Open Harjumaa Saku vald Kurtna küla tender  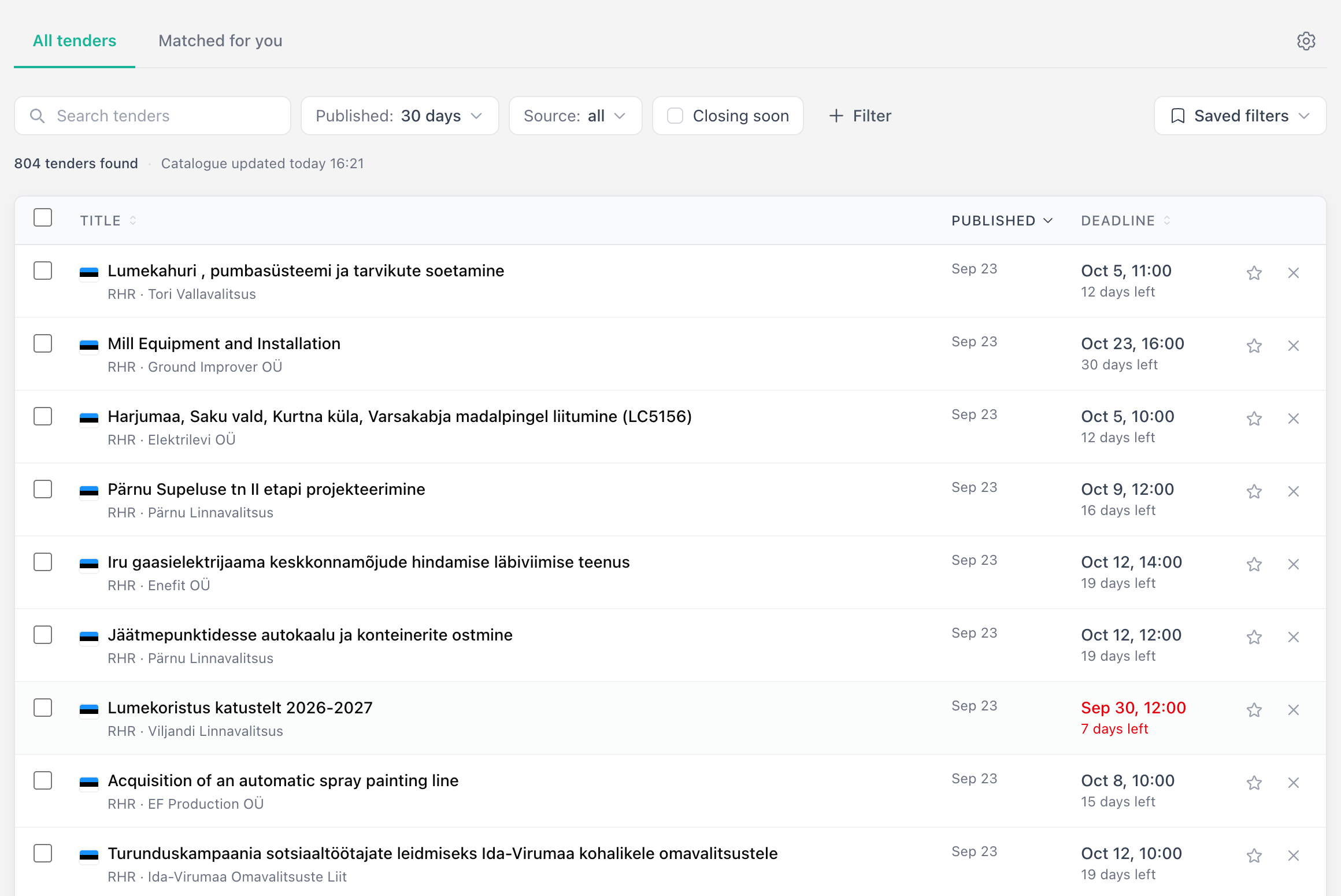click(x=399, y=416)
